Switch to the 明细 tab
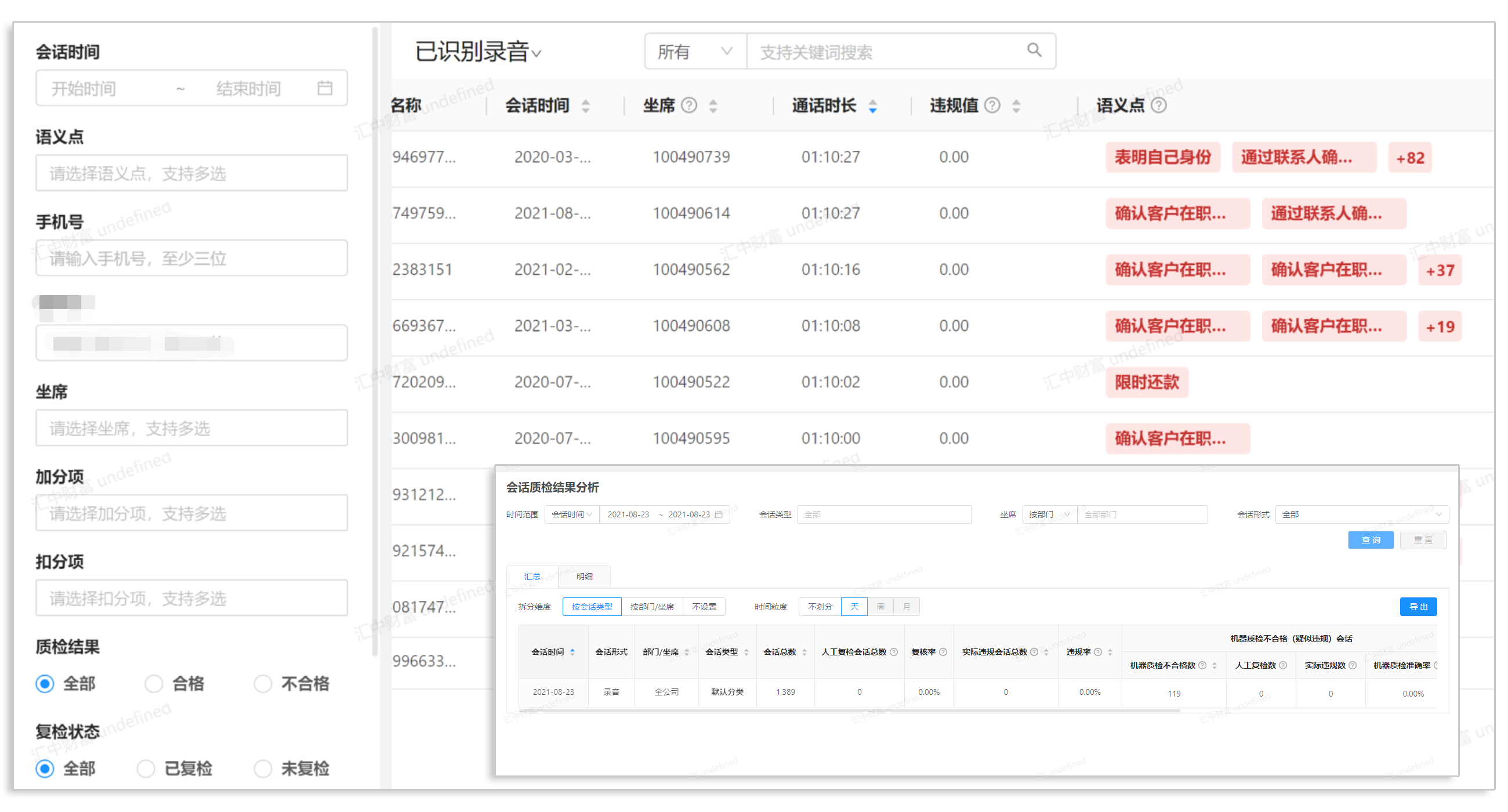The width and height of the screenshot is (1508, 812). pos(584,577)
